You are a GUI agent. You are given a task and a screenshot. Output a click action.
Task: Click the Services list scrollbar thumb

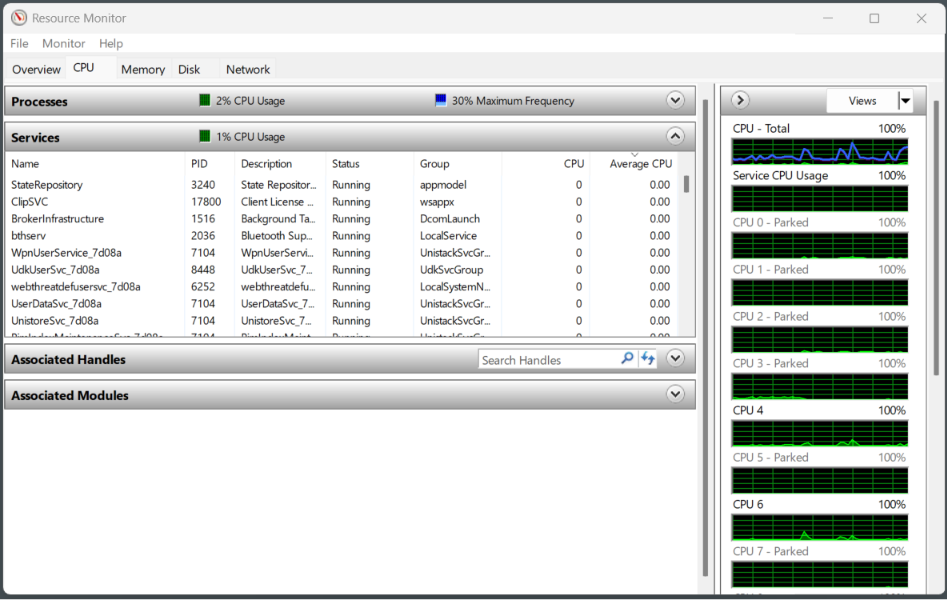(687, 184)
